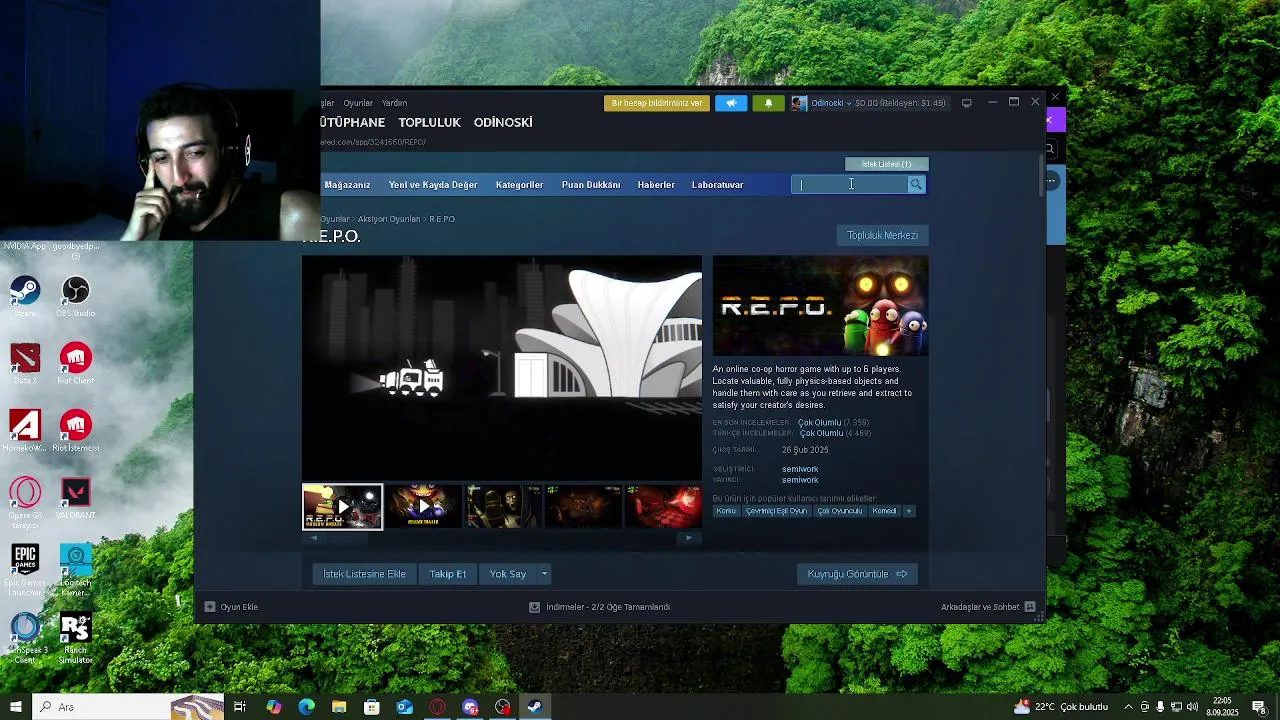Select the OBS Studio desktop icon
Image resolution: width=1280 pixels, height=720 pixels.
75,296
